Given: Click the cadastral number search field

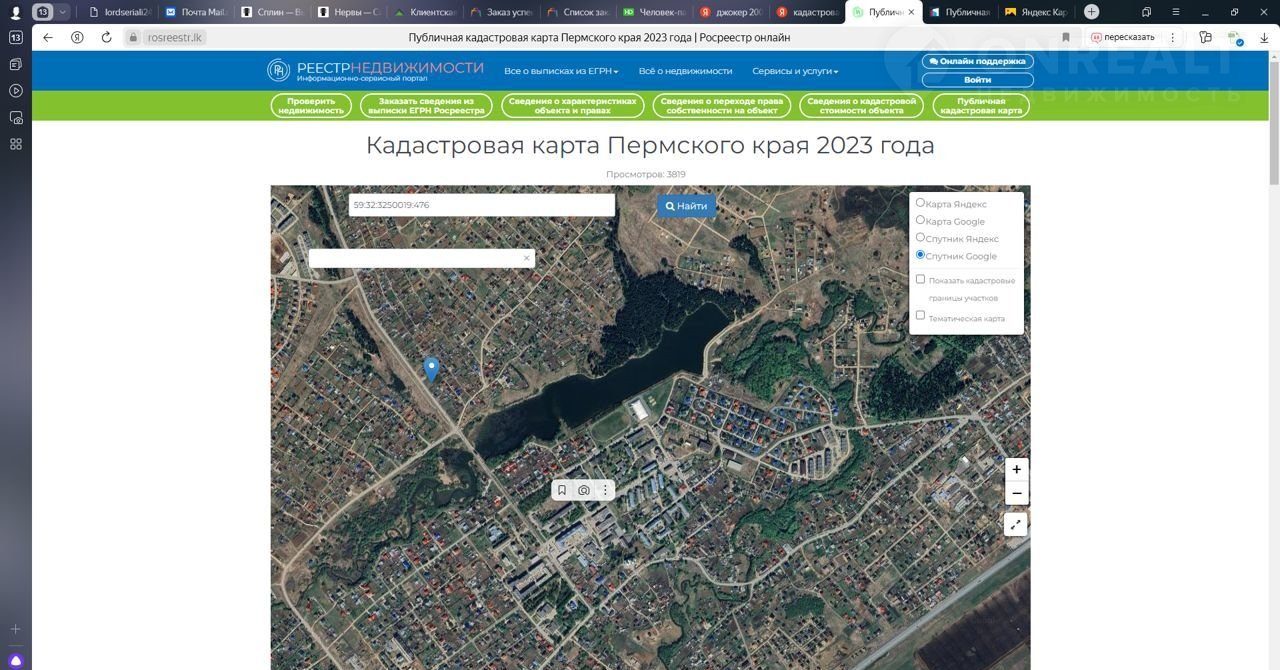Looking at the screenshot, I should (x=481, y=205).
